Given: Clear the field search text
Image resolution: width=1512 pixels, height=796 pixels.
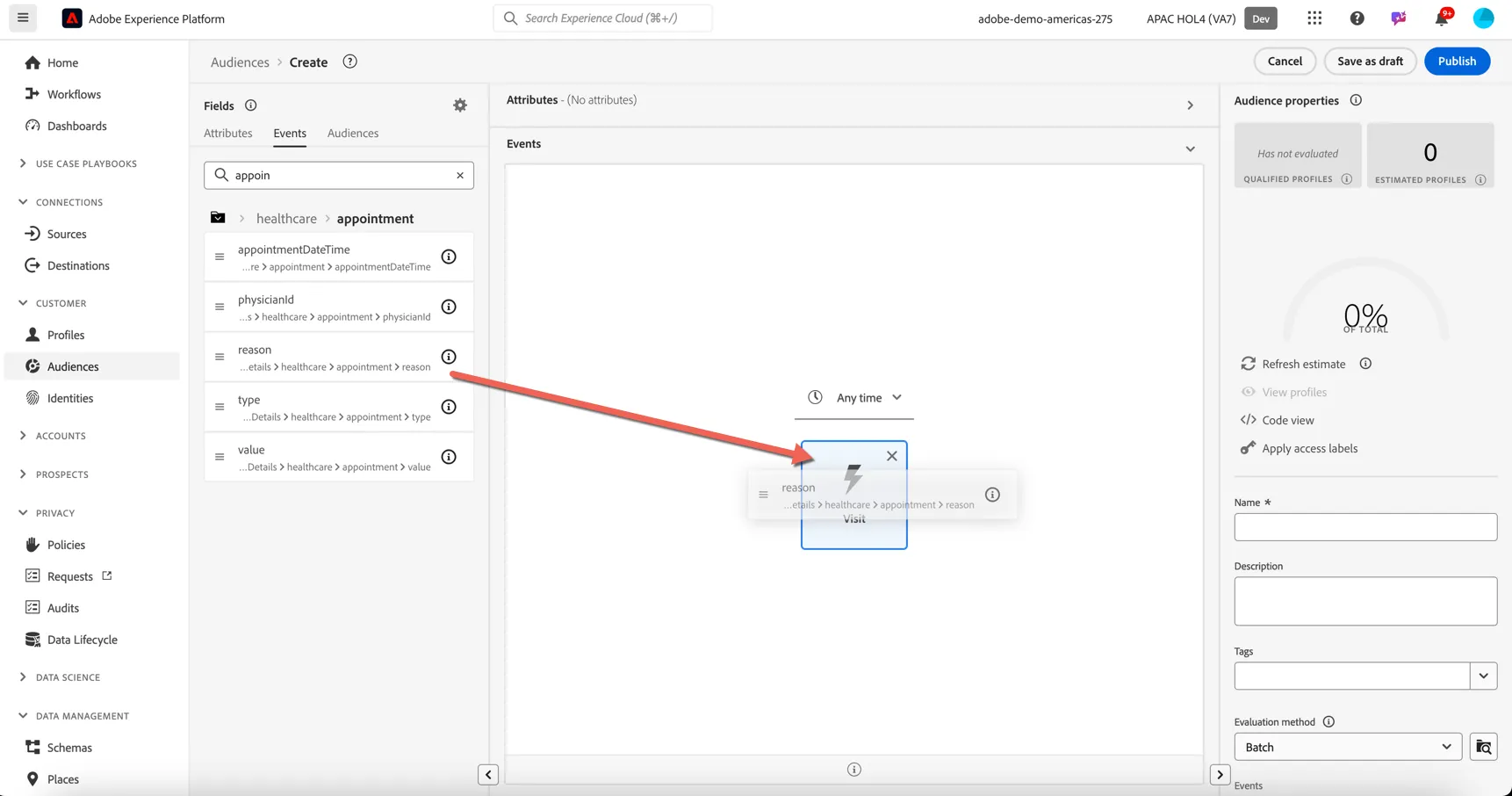Looking at the screenshot, I should (x=460, y=176).
